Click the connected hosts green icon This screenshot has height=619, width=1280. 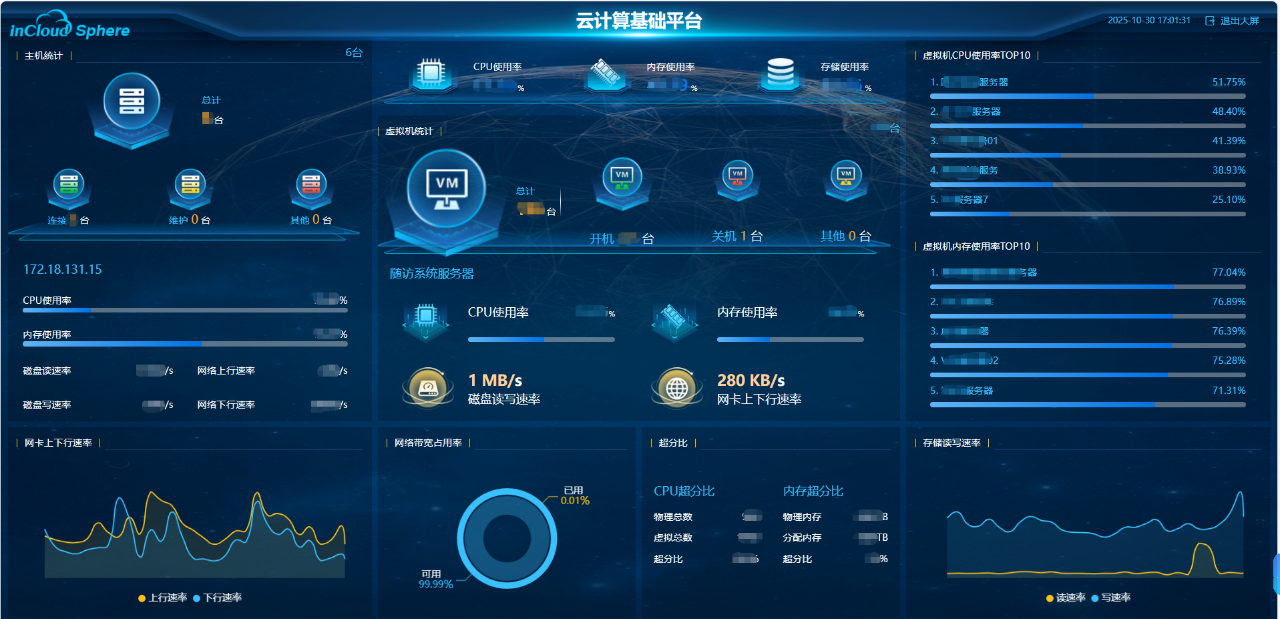tap(68, 185)
